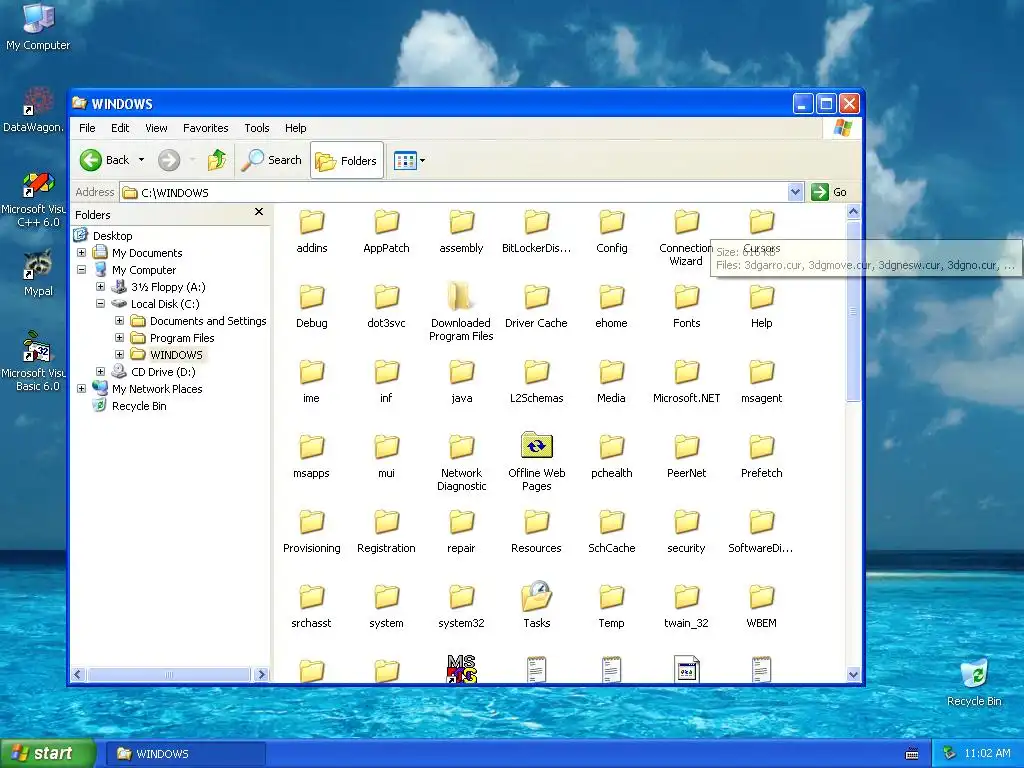1024x768 pixels.
Task: Select My Network Places in tree
Action: coord(157,389)
